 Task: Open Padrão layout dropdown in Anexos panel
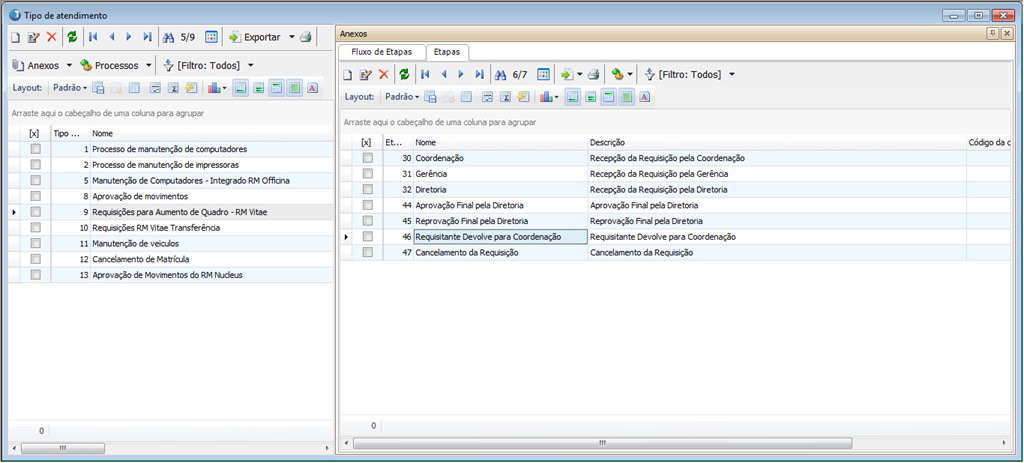click(x=402, y=97)
